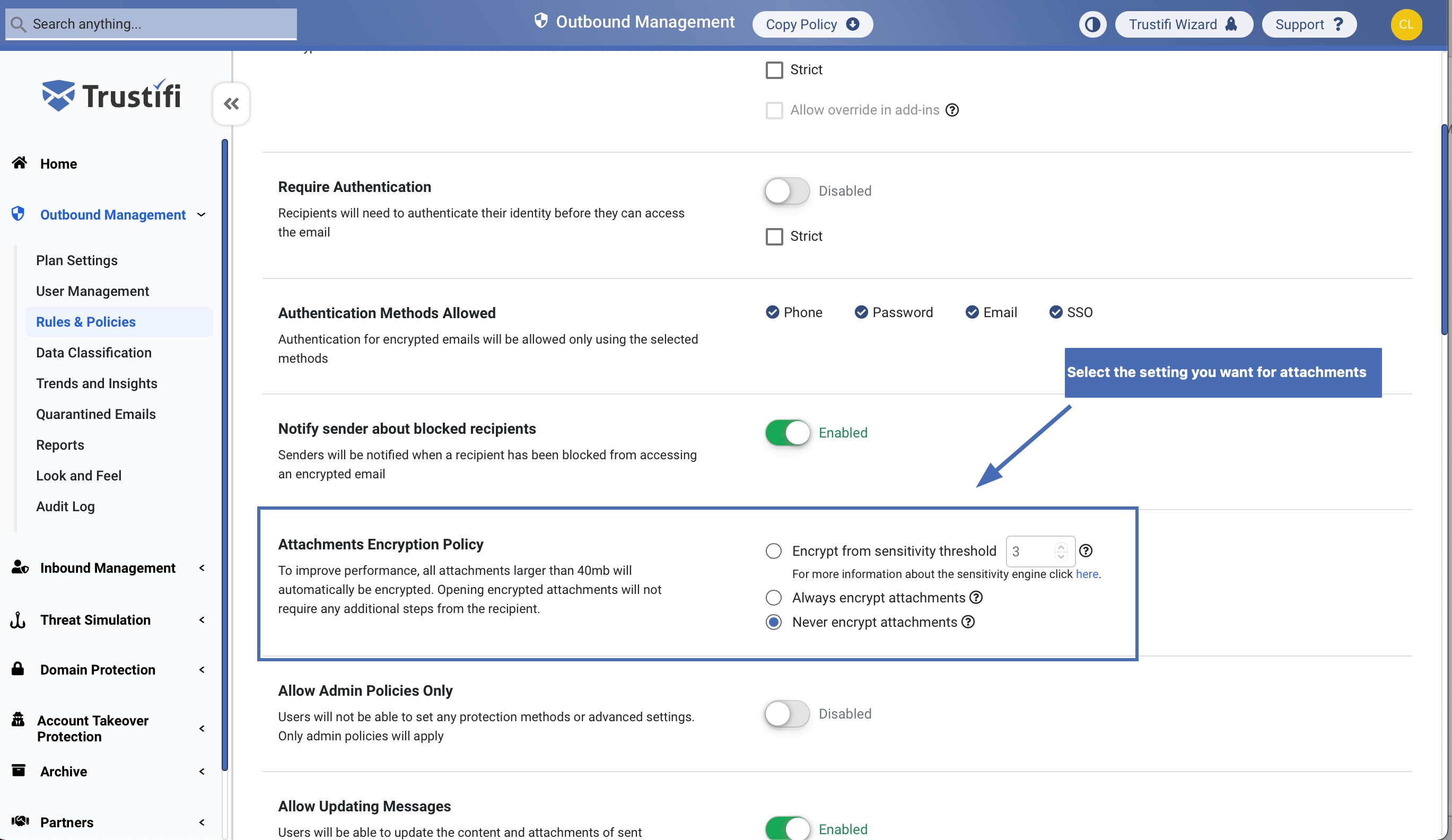Screen dimensions: 1452x840
Task: Click help icon for Never encrypt attachments
Action: click(x=968, y=622)
